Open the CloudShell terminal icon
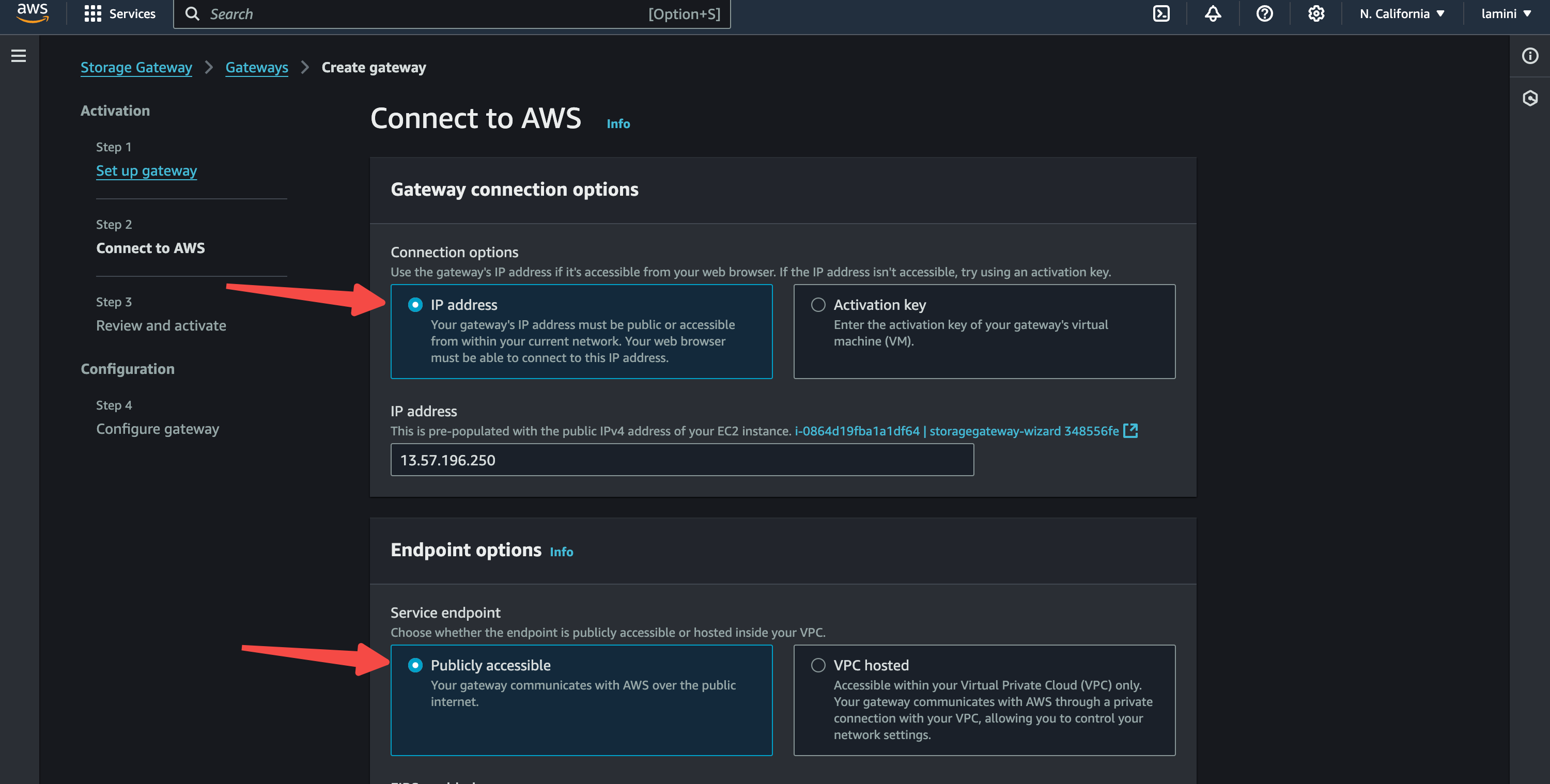Screen dimensions: 1550x784 1161,14
